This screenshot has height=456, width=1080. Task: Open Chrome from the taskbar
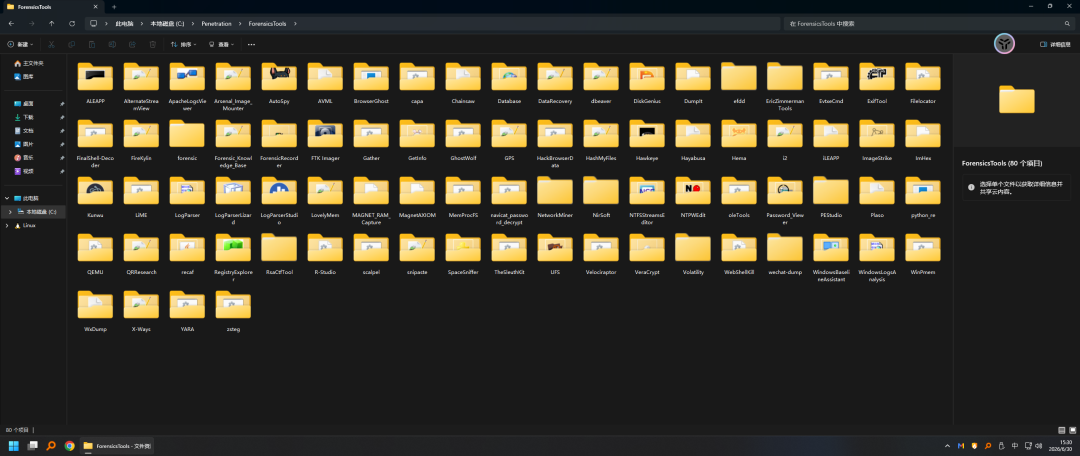tap(69, 446)
